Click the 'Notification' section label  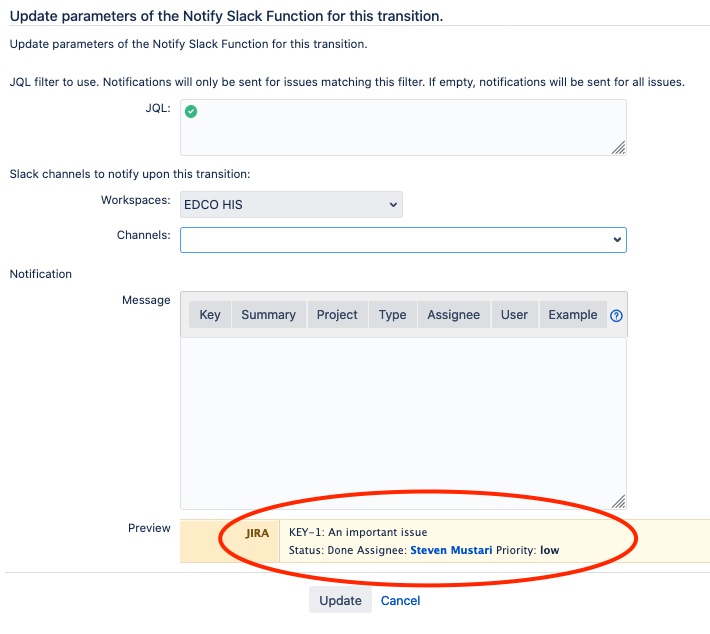(x=41, y=274)
